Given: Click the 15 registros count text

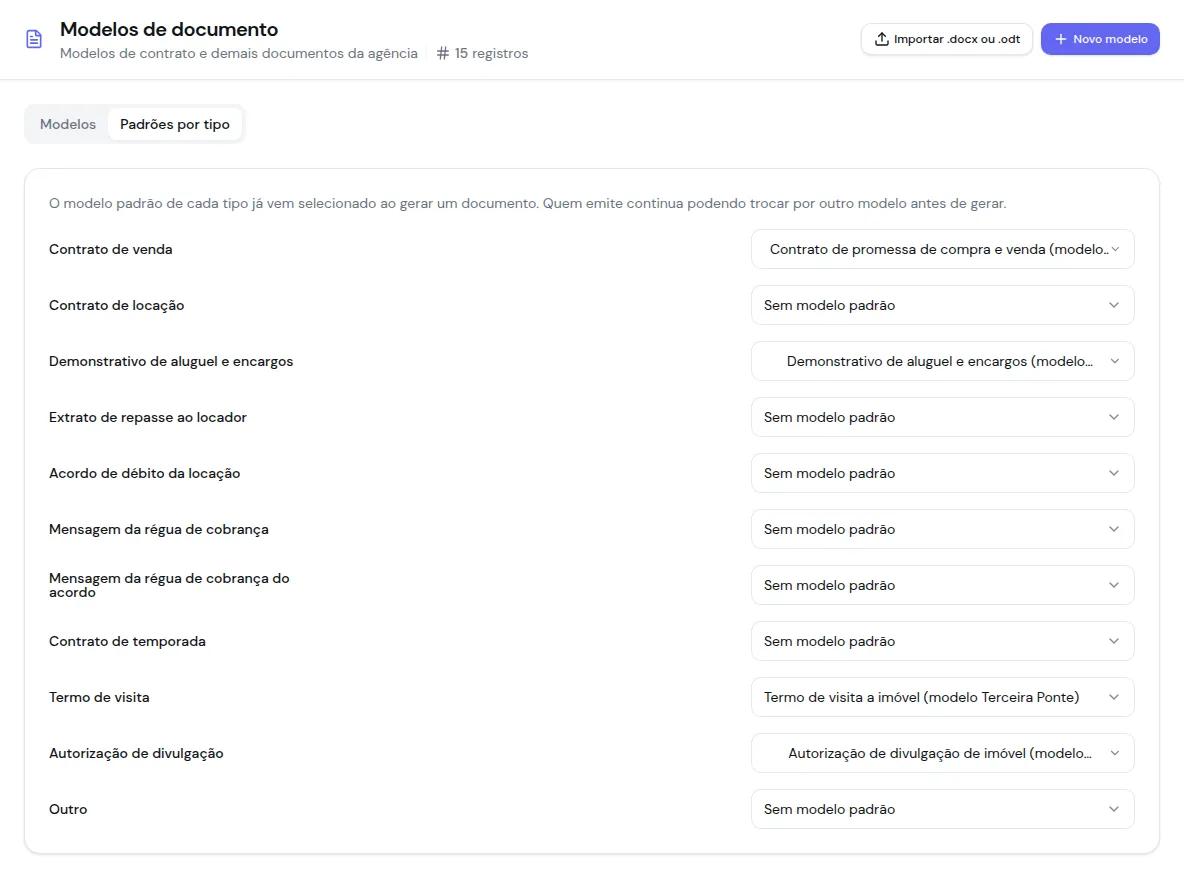Looking at the screenshot, I should pos(491,54).
